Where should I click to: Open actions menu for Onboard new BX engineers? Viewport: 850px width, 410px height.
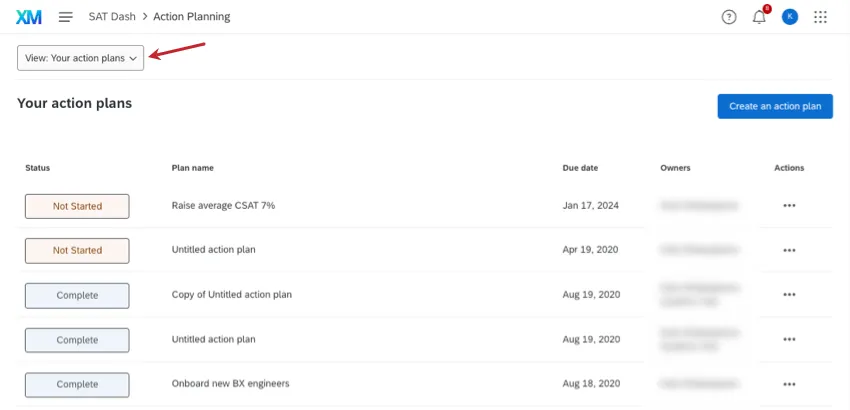[789, 385]
